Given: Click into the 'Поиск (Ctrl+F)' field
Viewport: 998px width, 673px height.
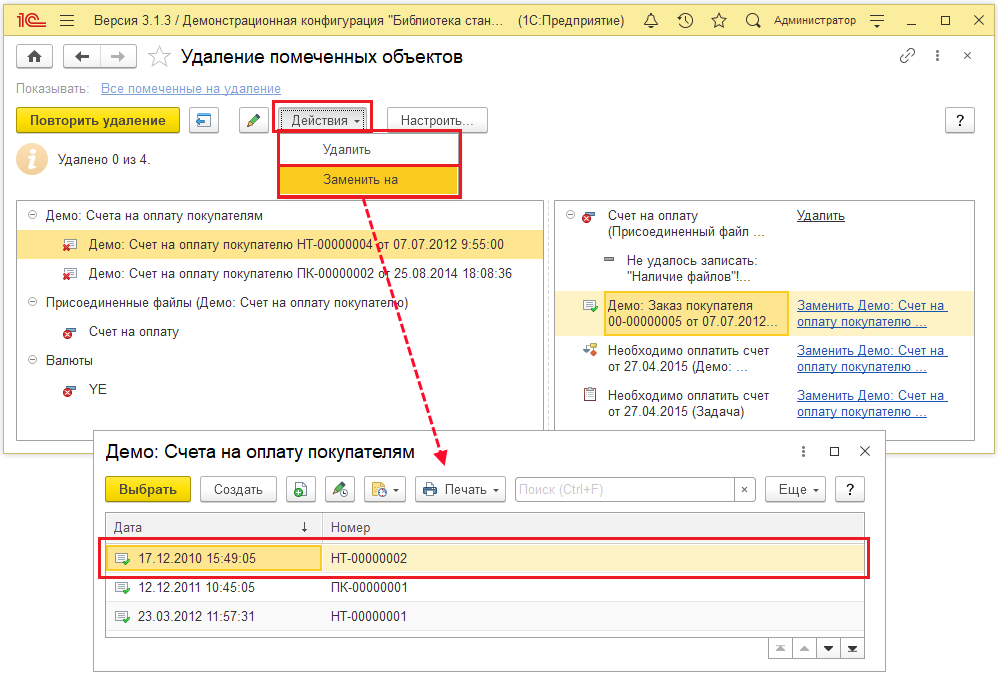Looking at the screenshot, I should click(624, 490).
